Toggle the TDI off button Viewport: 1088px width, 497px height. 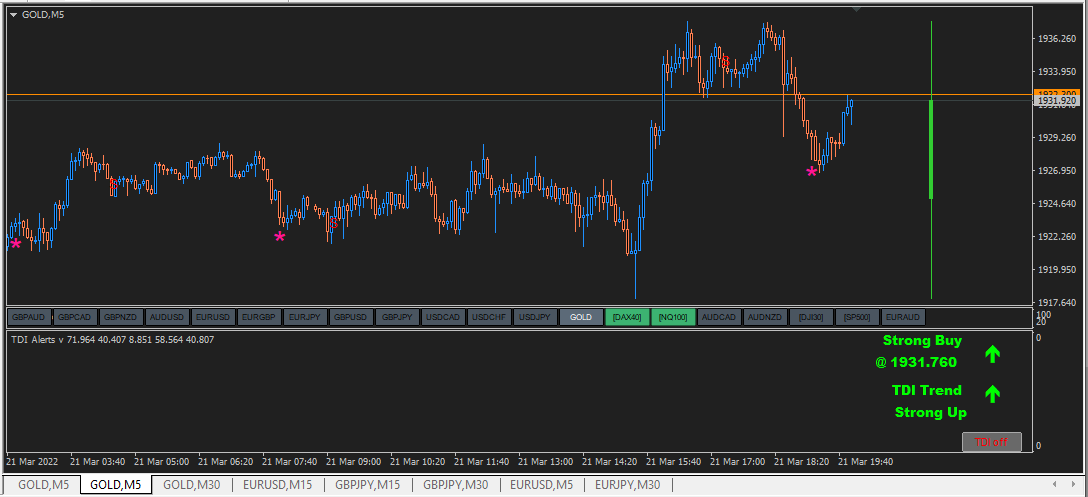tap(992, 442)
